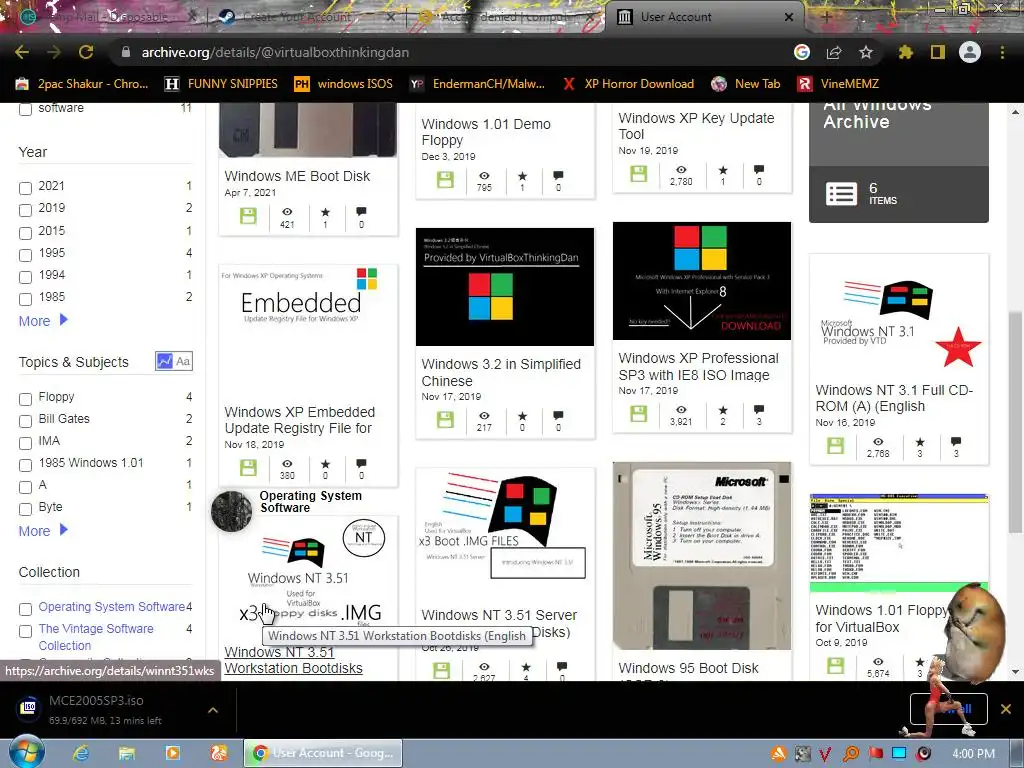Launch Internet Explorer from the taskbar

pos(81,753)
